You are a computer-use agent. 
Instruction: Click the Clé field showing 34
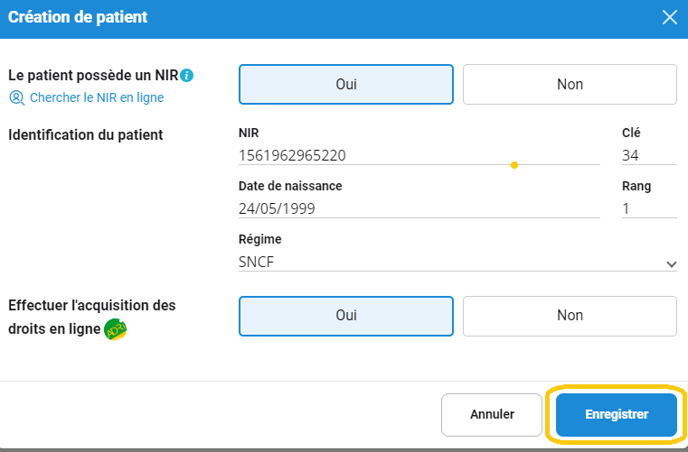(x=648, y=155)
